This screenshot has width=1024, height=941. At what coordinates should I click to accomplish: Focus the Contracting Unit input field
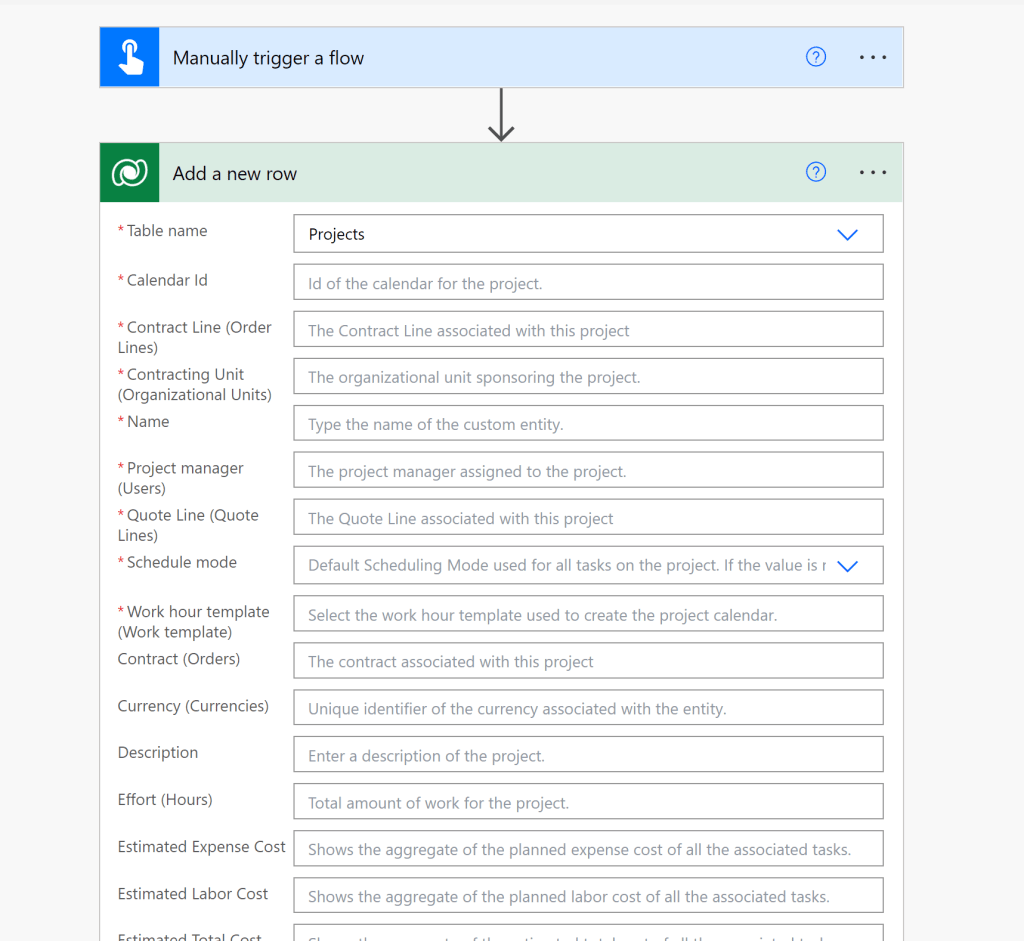[x=588, y=377]
